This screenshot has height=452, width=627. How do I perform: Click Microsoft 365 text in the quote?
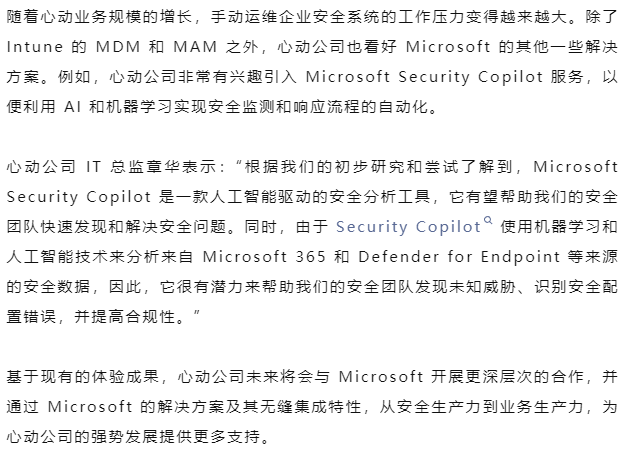coord(264,257)
